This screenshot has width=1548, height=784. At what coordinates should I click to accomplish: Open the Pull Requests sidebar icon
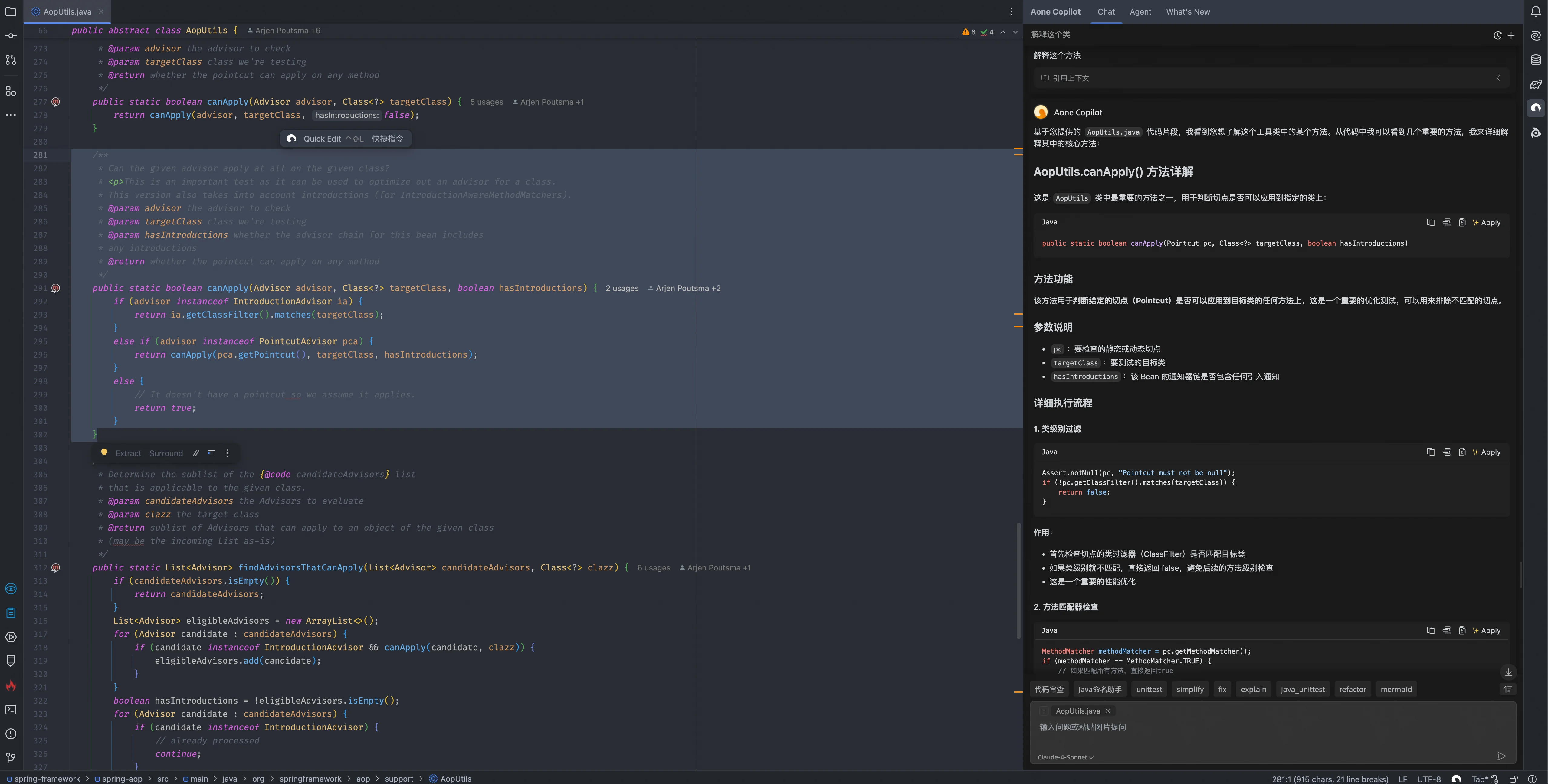pos(11,60)
